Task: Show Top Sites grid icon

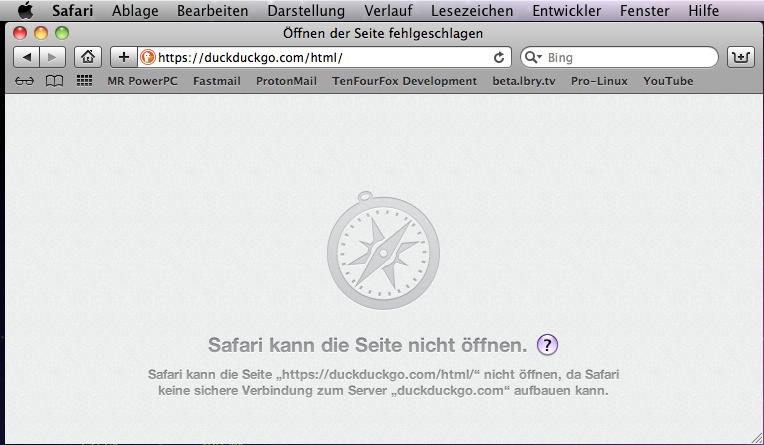Action: [x=84, y=80]
